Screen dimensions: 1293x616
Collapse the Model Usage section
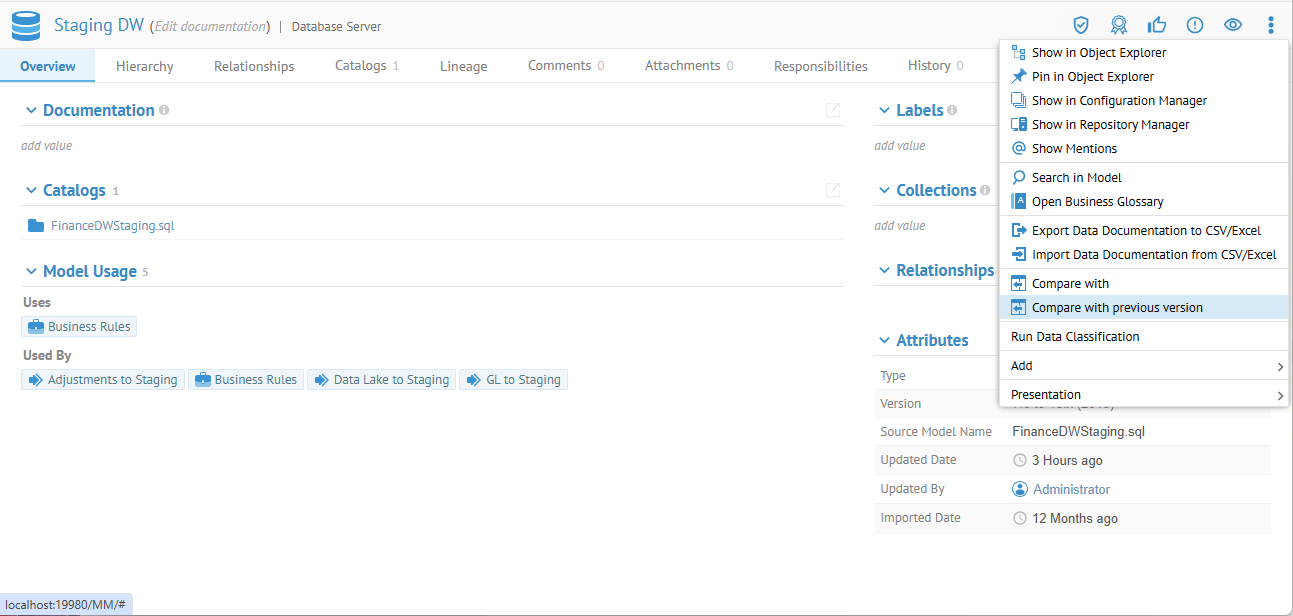[31, 271]
